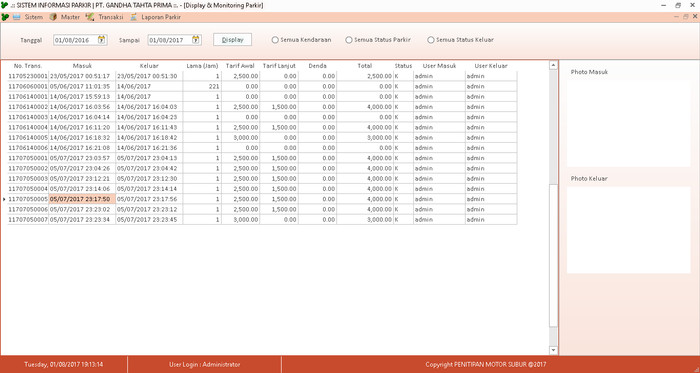This screenshot has width=700, height=373.
Task: Click the User Keluar column header
Action: coord(491,66)
